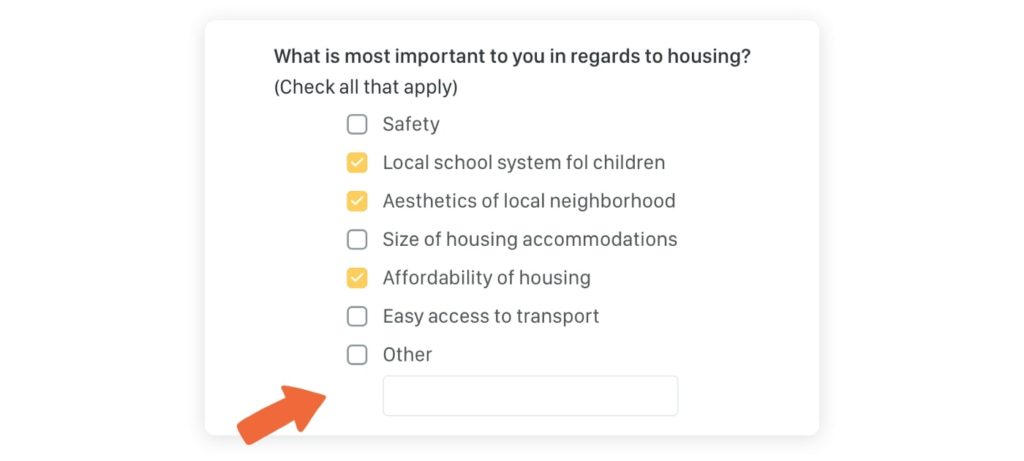Enable the Easy access to transport checkbox

(x=357, y=317)
